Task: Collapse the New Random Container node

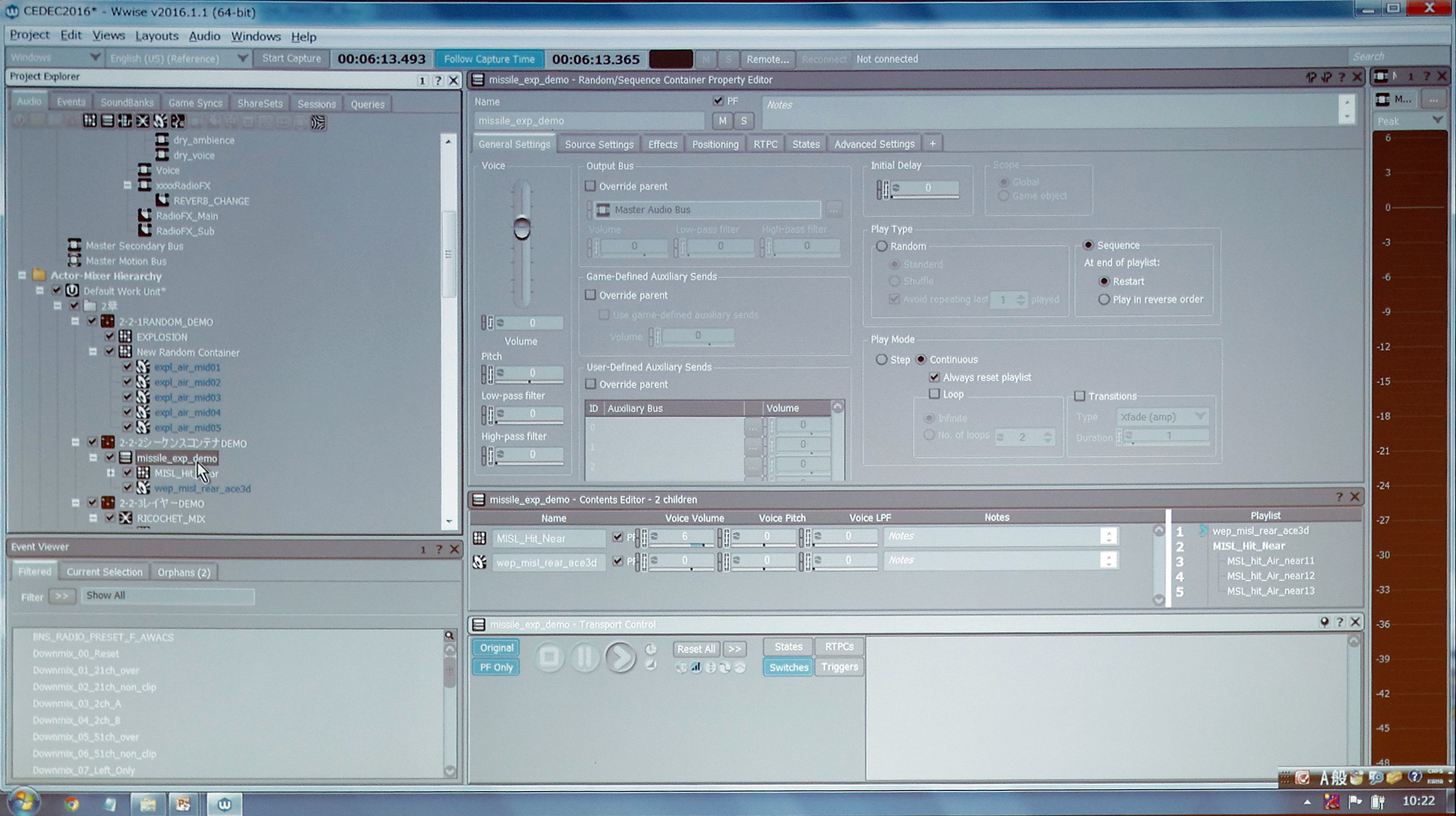Action: [93, 351]
